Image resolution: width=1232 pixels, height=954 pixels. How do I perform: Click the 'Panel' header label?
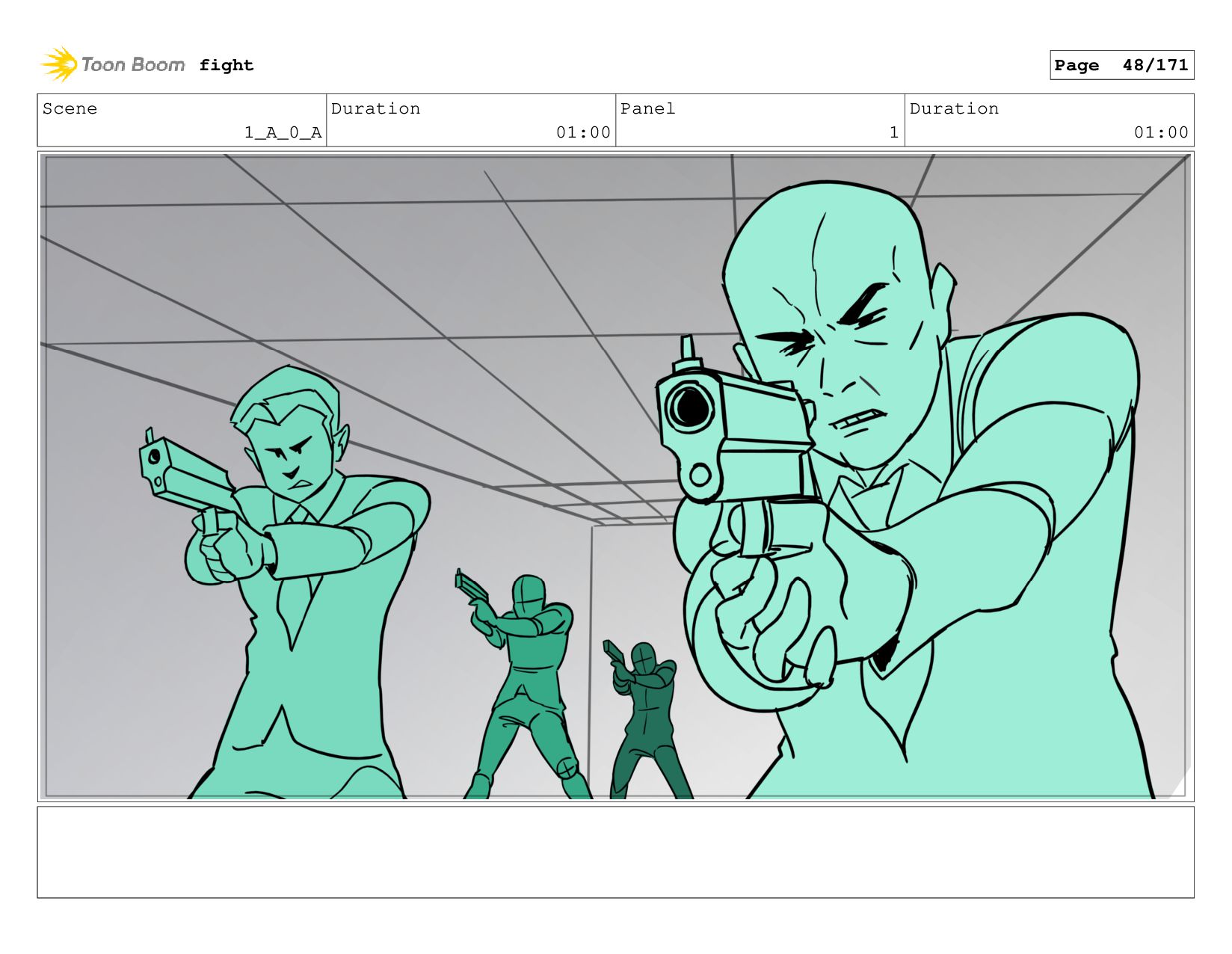click(647, 108)
